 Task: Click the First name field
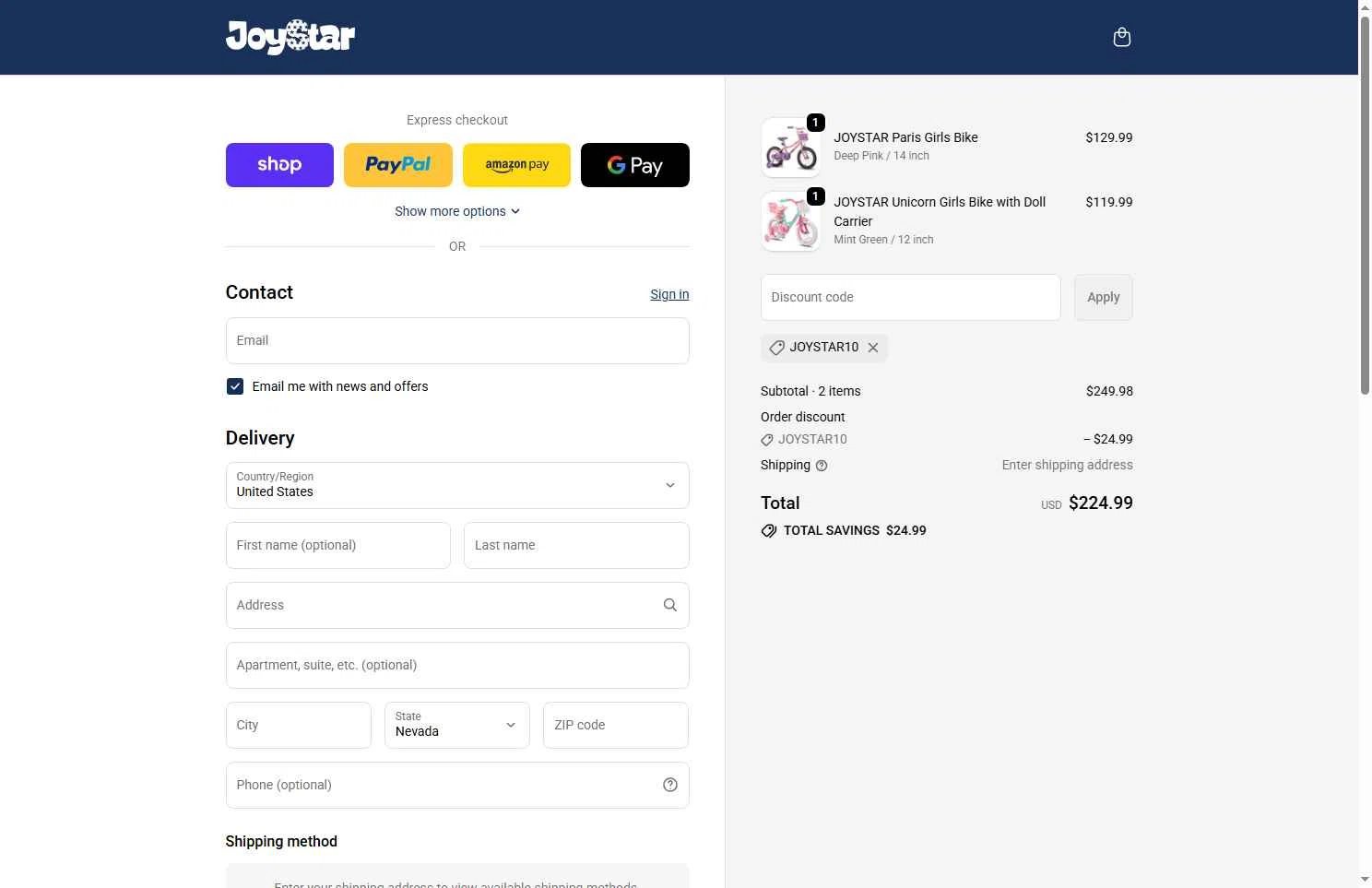(x=338, y=545)
